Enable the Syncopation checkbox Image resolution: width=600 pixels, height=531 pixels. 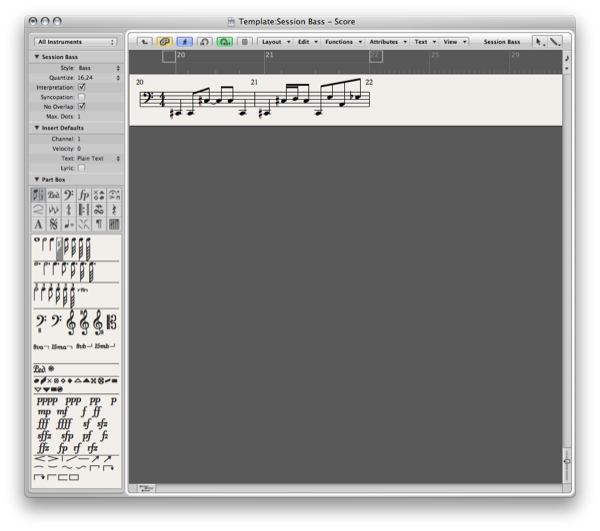[82, 96]
